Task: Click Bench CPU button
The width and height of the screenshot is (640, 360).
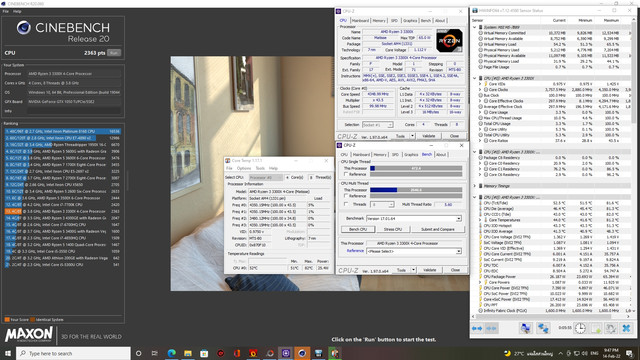Action: click(358, 229)
